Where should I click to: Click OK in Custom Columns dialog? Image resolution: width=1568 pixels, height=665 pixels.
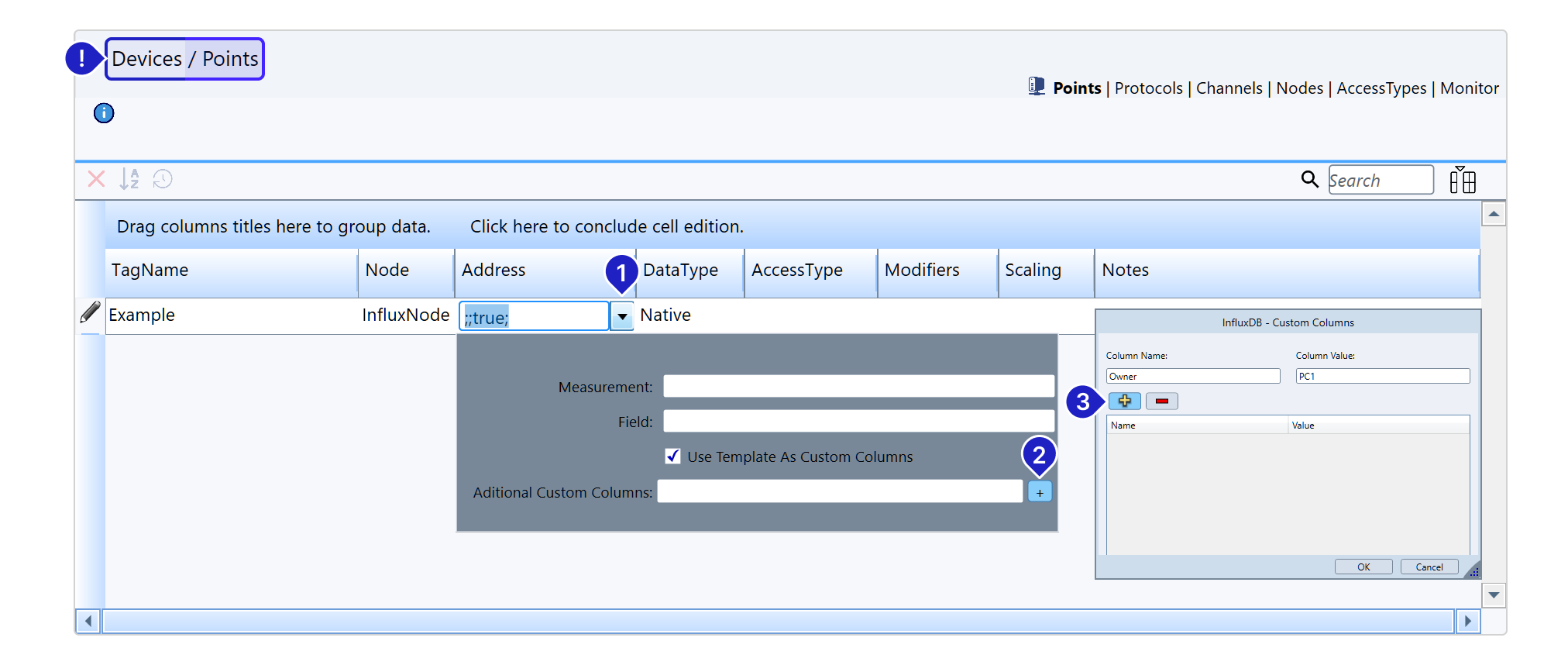[x=1363, y=567]
